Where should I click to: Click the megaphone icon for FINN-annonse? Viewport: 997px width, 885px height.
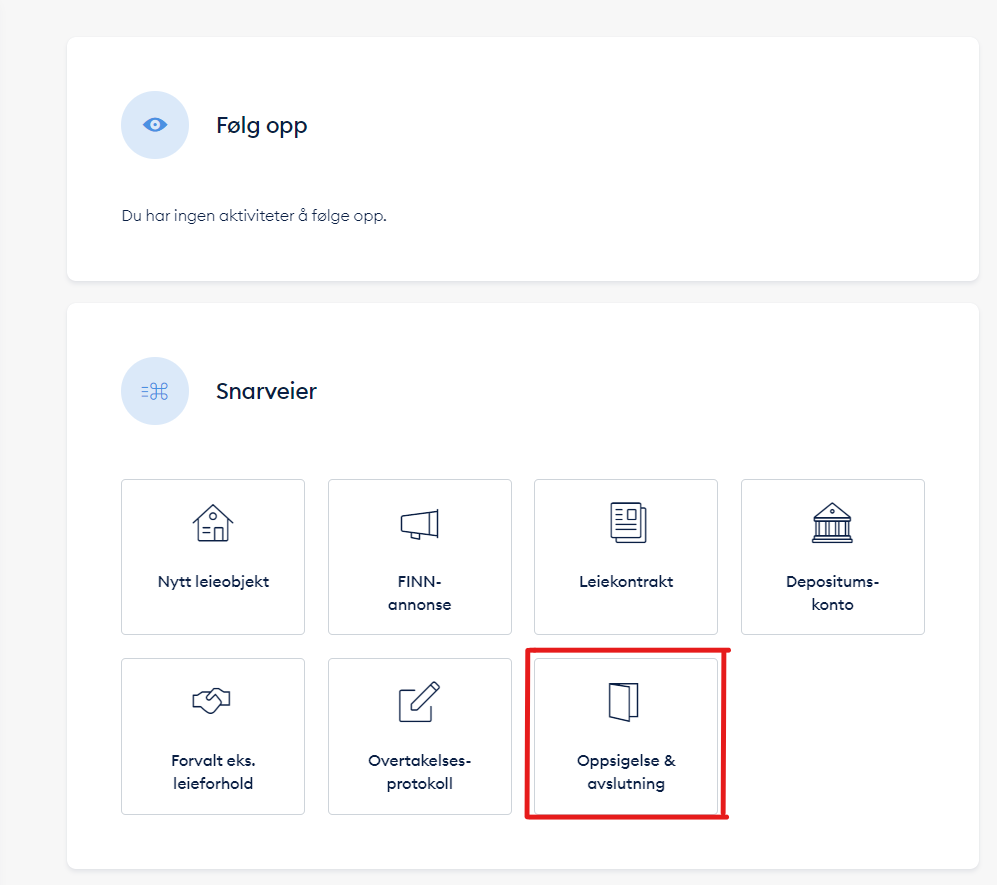[x=419, y=523]
